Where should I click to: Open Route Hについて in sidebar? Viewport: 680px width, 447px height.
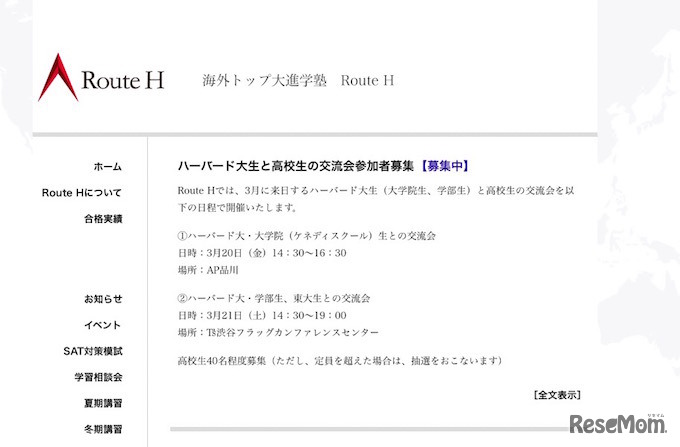(82, 193)
